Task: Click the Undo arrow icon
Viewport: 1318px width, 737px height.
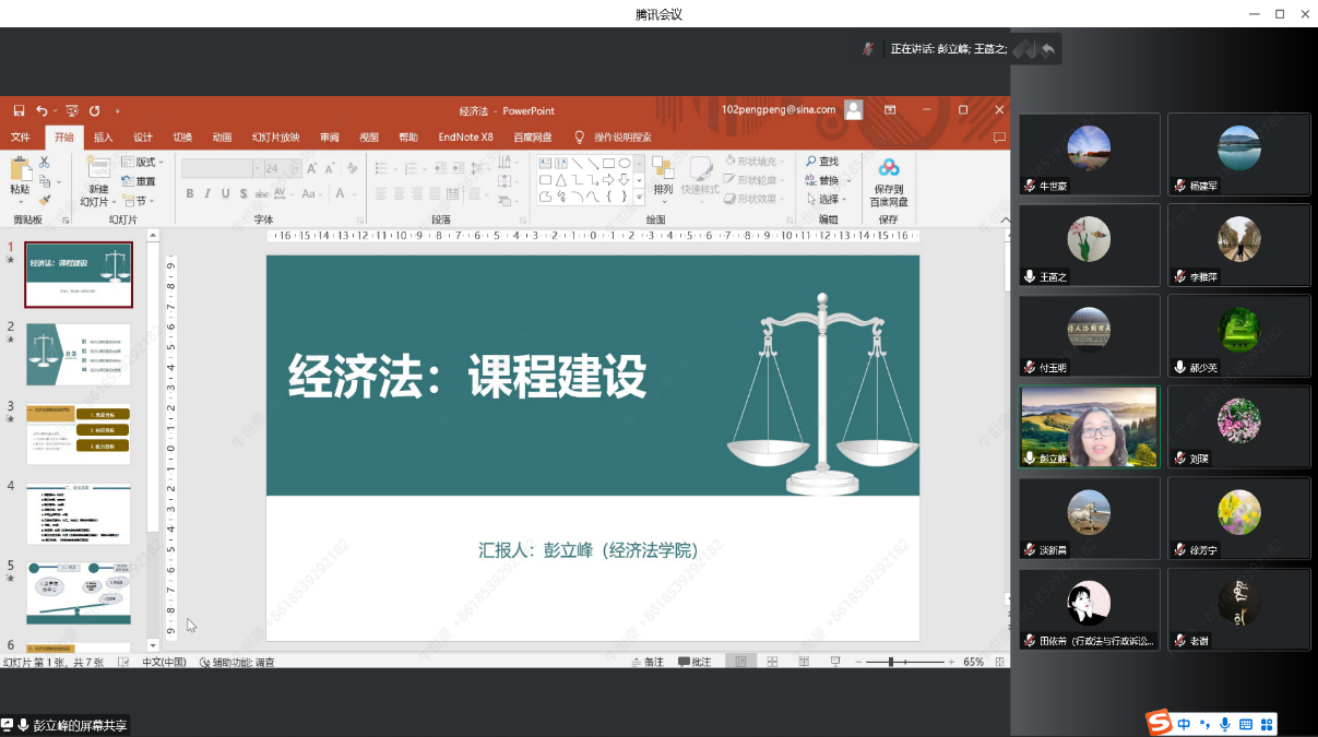Action: [41, 111]
